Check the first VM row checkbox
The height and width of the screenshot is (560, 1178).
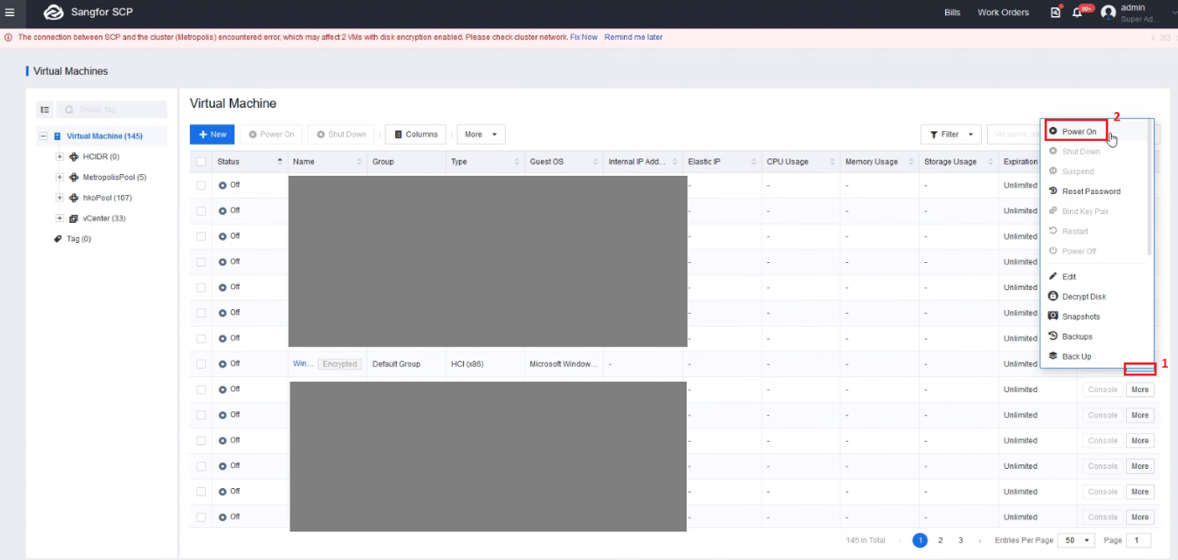pyautogui.click(x=201, y=185)
